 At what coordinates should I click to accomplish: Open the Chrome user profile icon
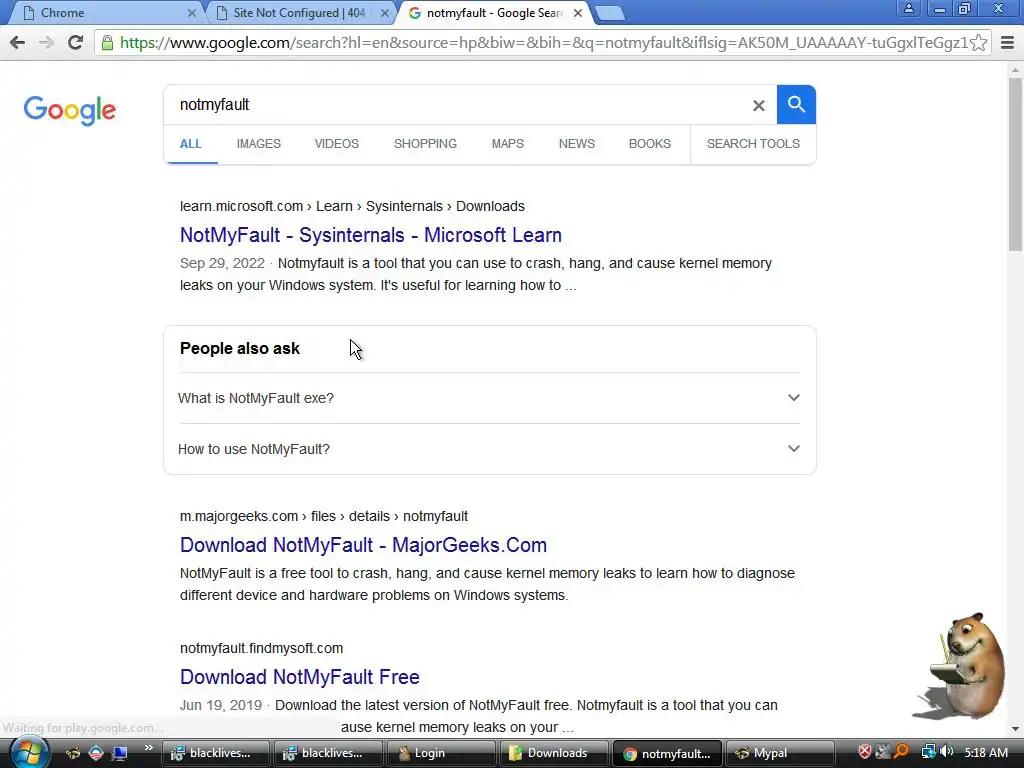click(x=908, y=8)
